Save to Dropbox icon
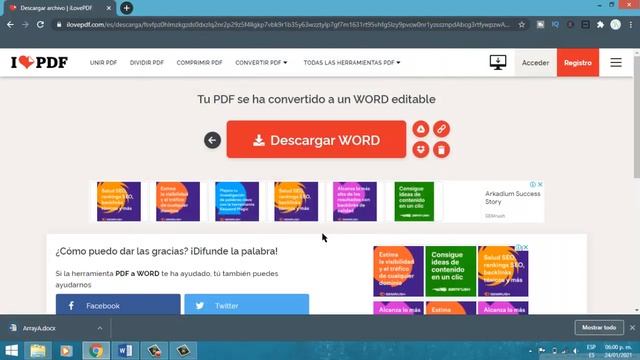Viewport: 640px width, 360px height. [x=420, y=150]
